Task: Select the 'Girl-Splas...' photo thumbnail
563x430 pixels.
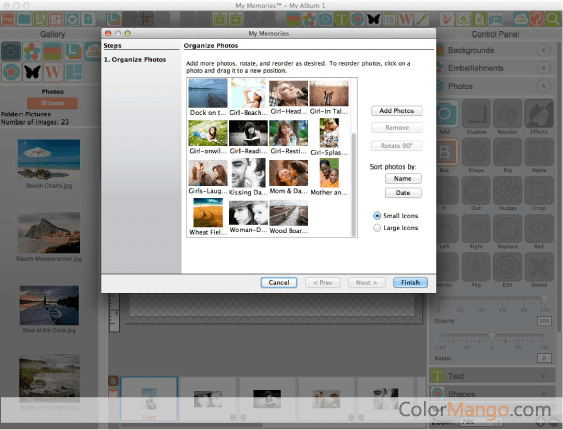Action: 329,133
